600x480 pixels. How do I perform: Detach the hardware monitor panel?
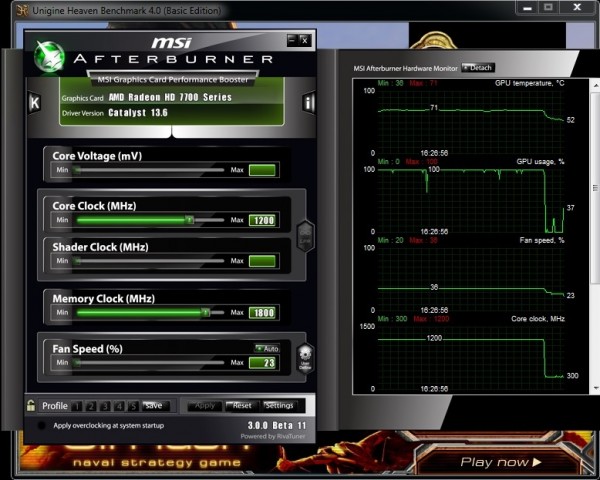pos(478,68)
